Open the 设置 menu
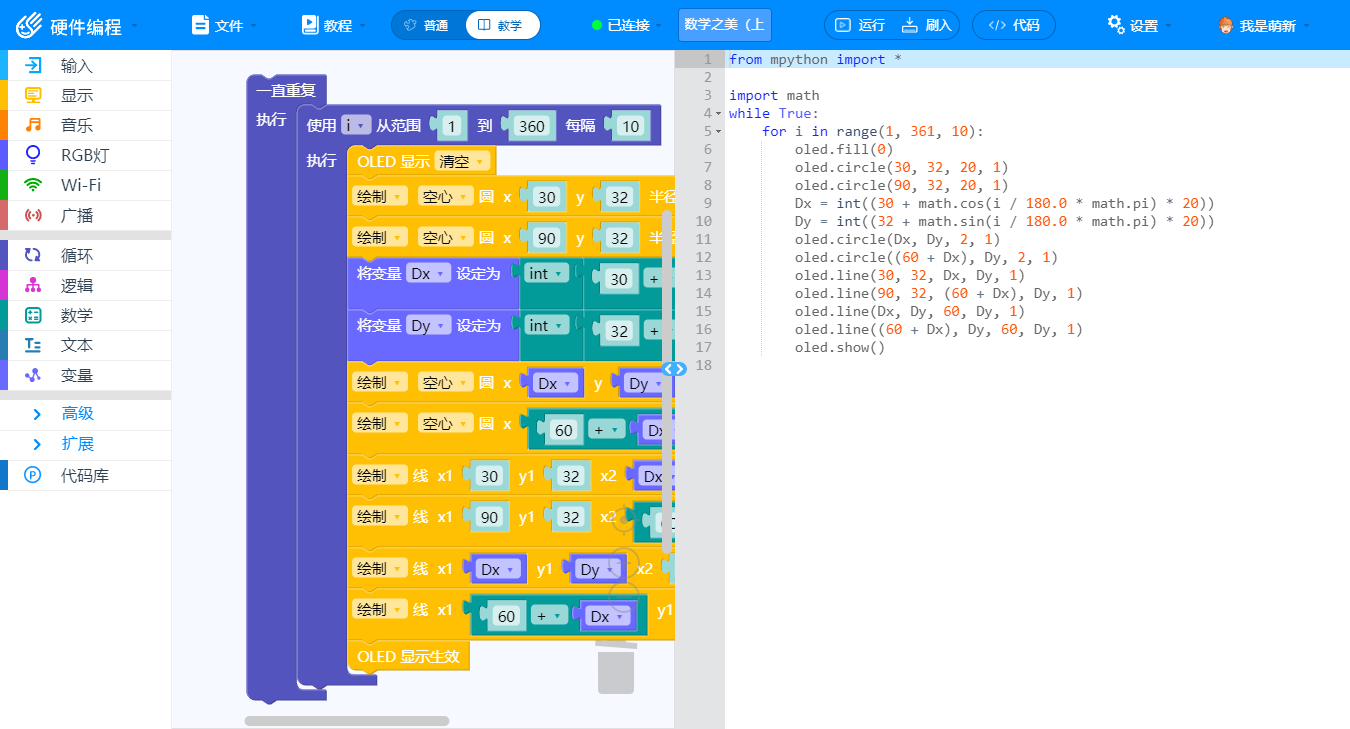Viewport: 1350px width, 729px height. [x=1139, y=25]
